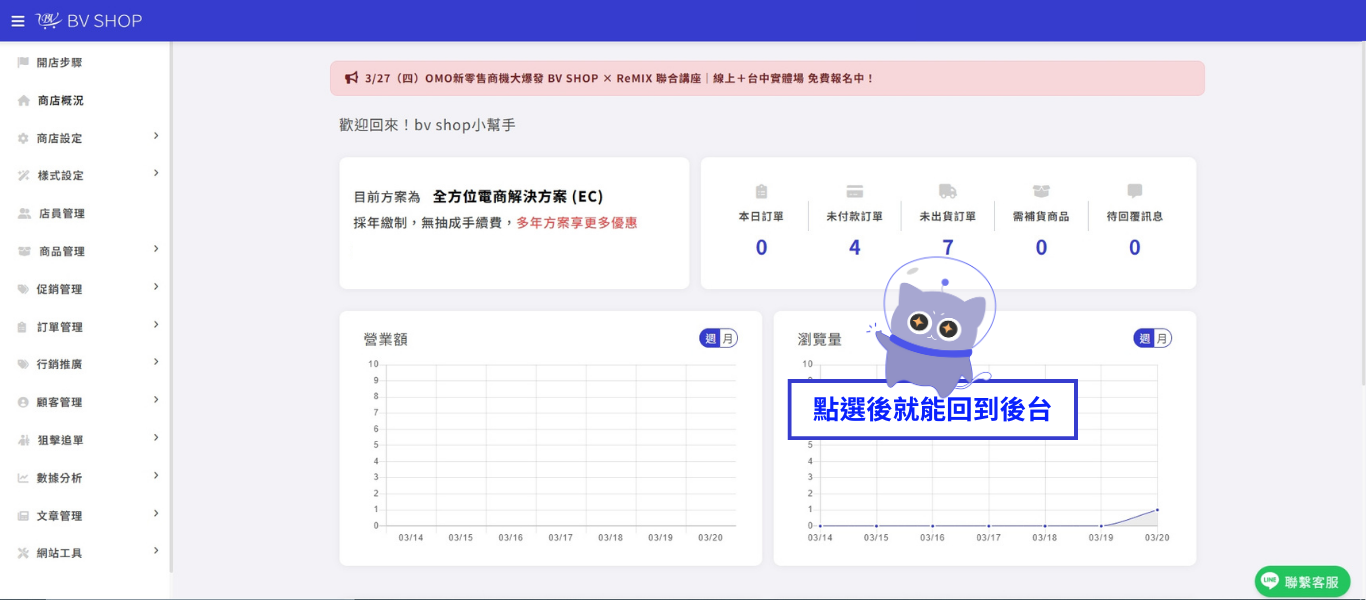Click the credit card icon above 未付款訂單
1366x600 pixels.
tap(854, 191)
